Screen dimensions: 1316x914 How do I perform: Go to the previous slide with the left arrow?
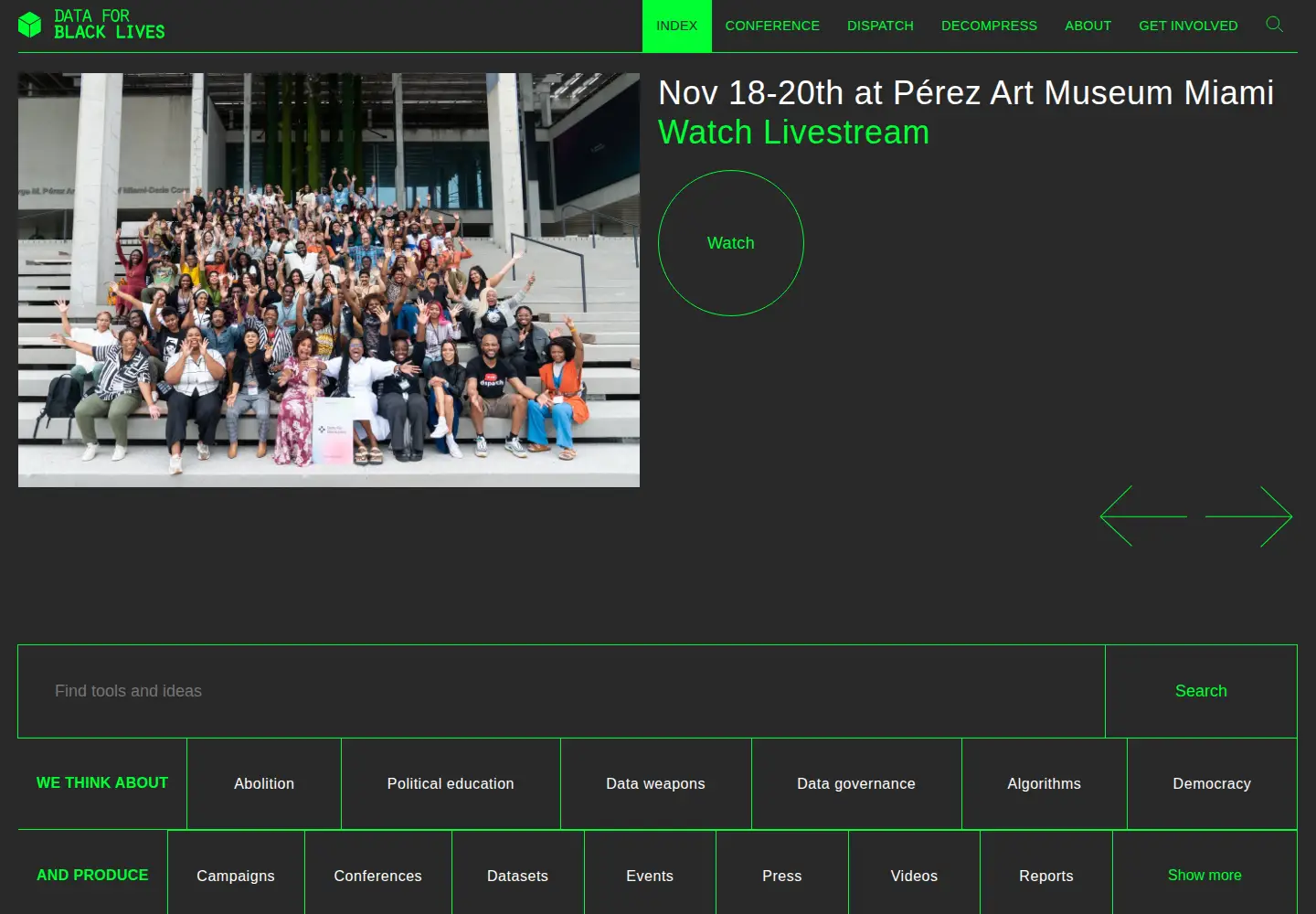tap(1143, 516)
